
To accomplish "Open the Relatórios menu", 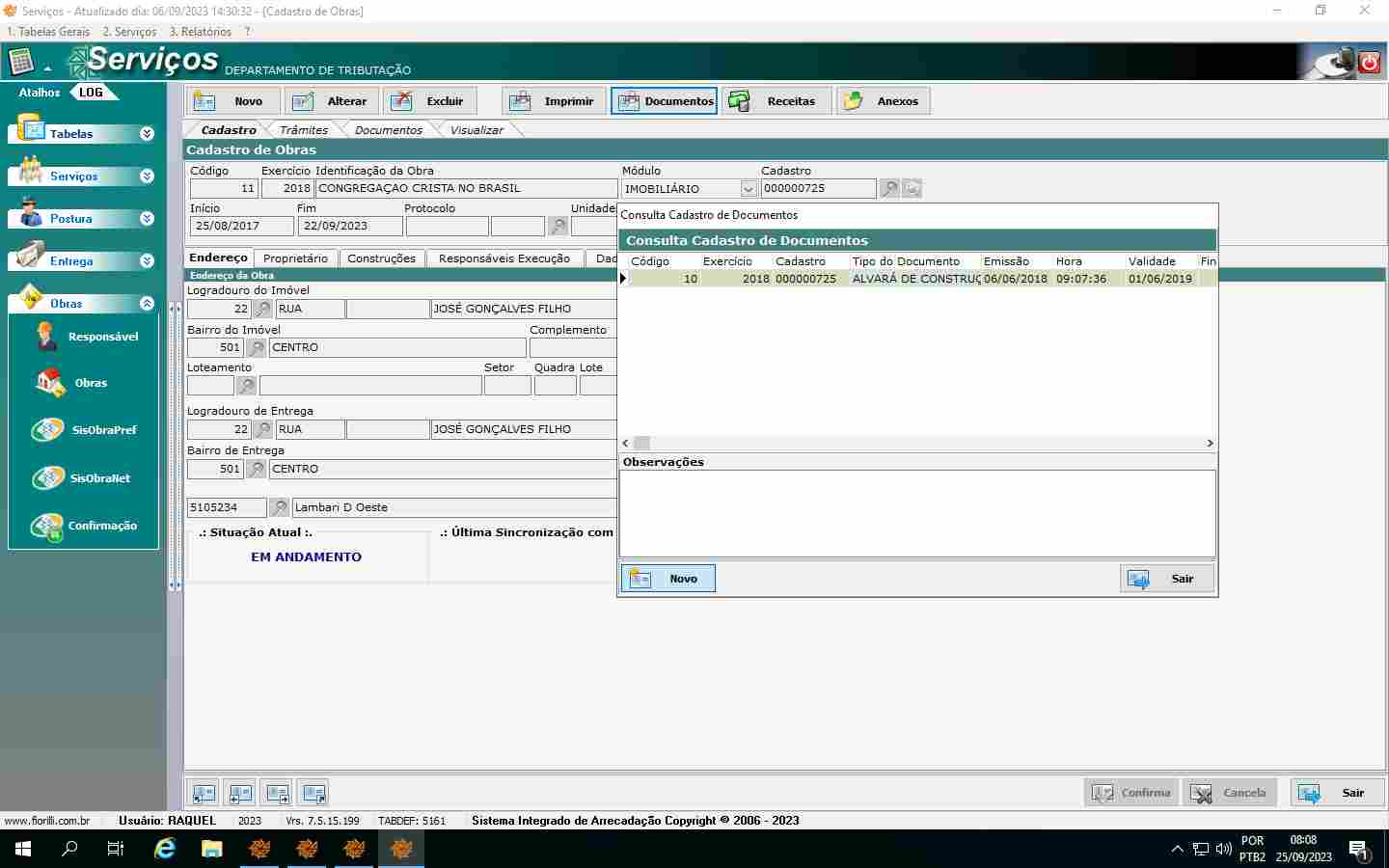I will click(x=201, y=32).
